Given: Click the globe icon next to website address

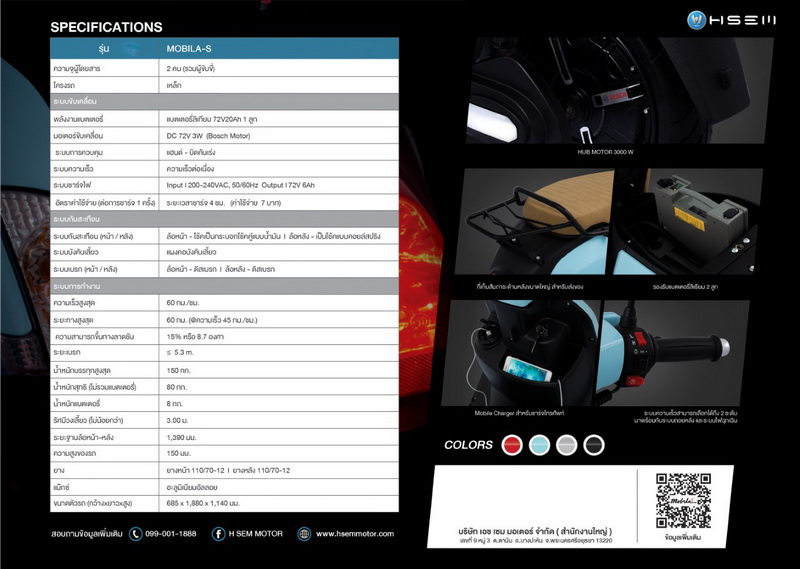Looking at the screenshot, I should click(304, 534).
